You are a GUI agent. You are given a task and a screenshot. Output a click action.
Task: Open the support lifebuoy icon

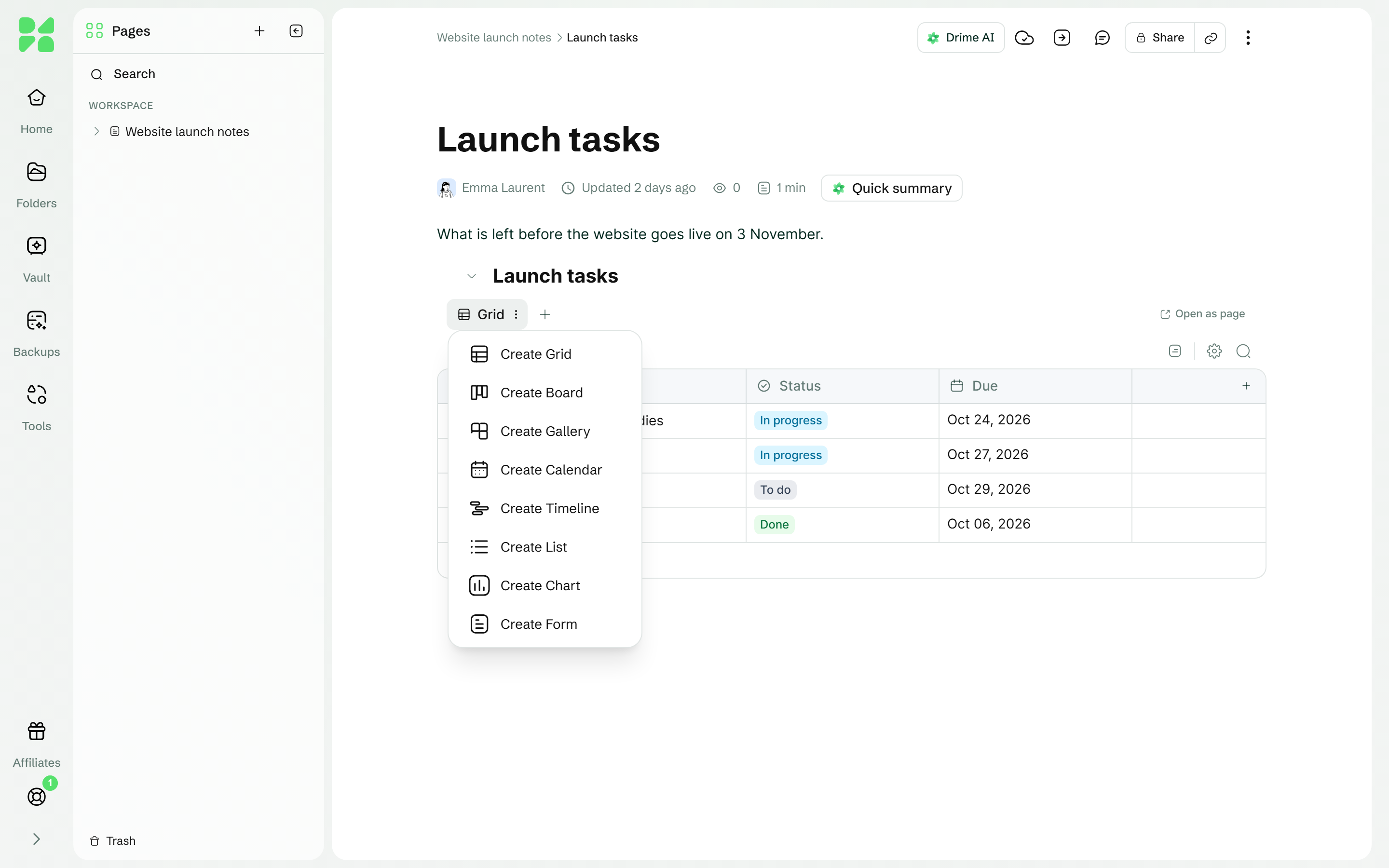(x=36, y=797)
